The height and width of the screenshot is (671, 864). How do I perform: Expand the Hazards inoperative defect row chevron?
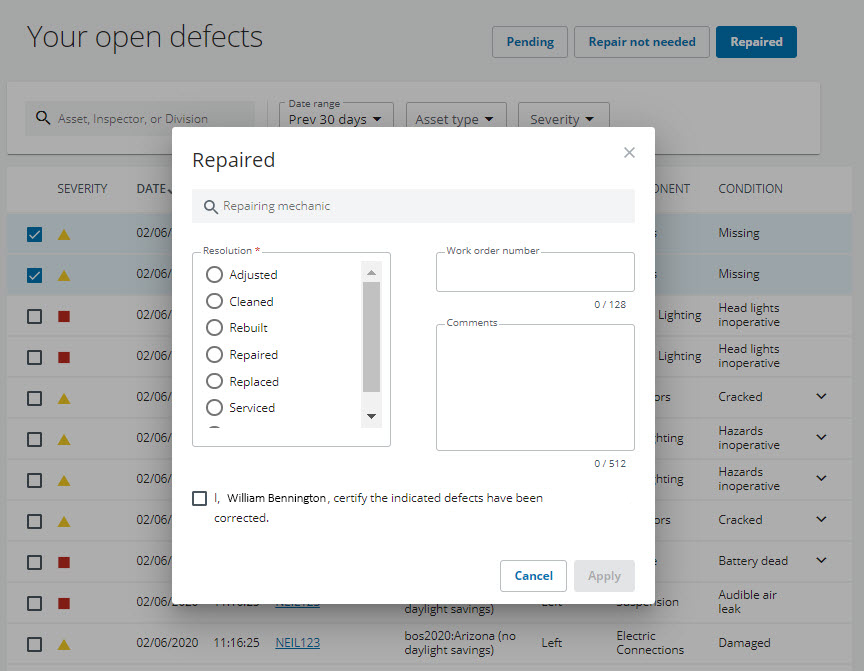[821, 438]
